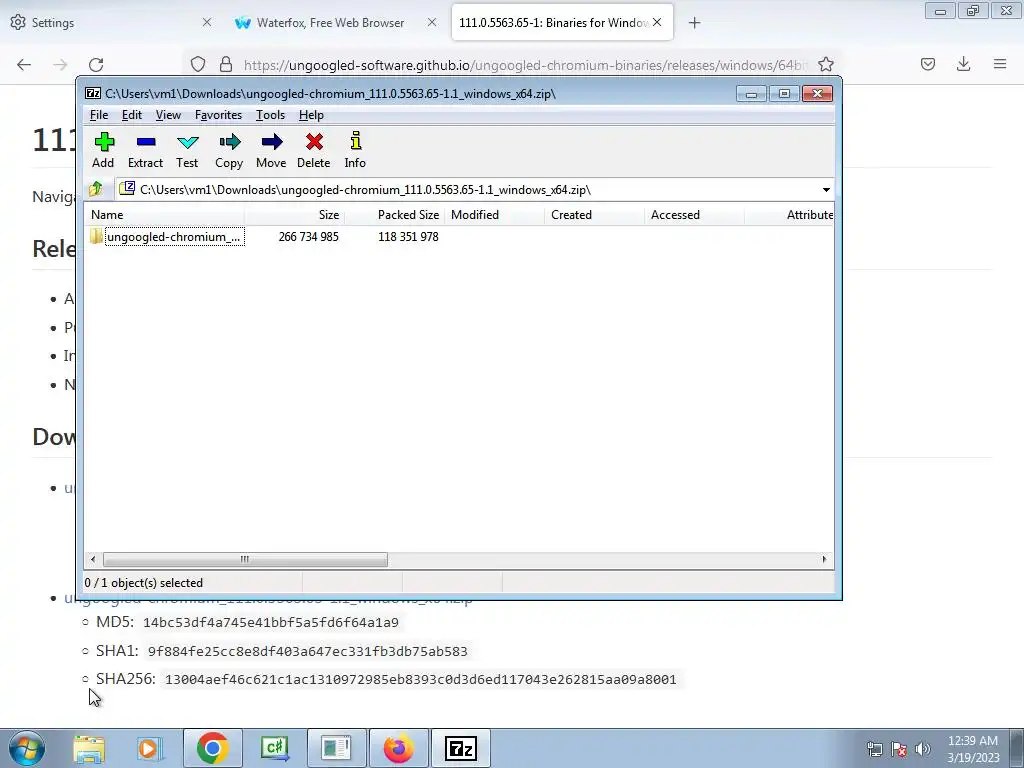
Task: Open the View menu in 7-Zip
Action: (168, 115)
